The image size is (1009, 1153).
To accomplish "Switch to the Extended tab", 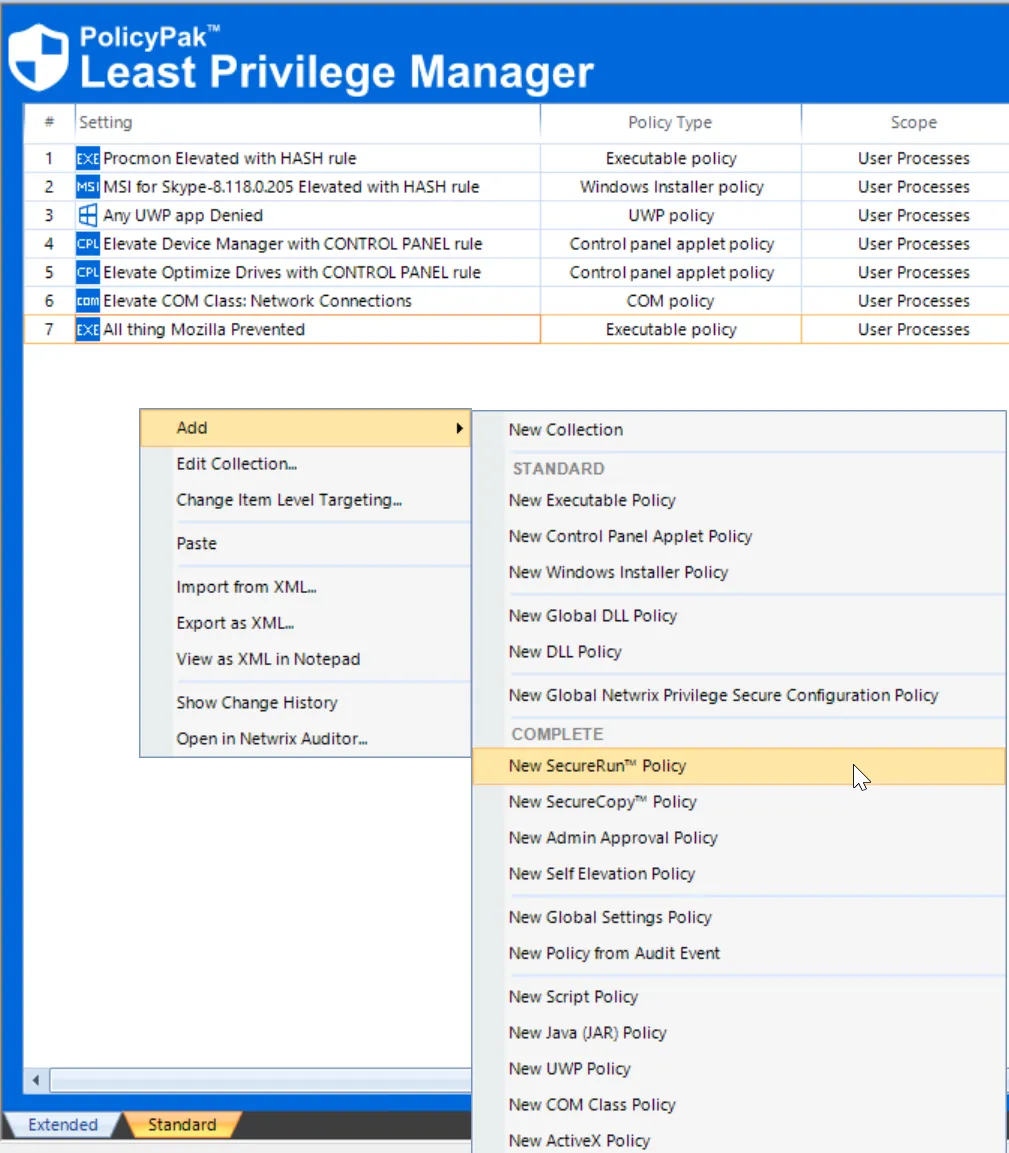I will (x=62, y=1124).
